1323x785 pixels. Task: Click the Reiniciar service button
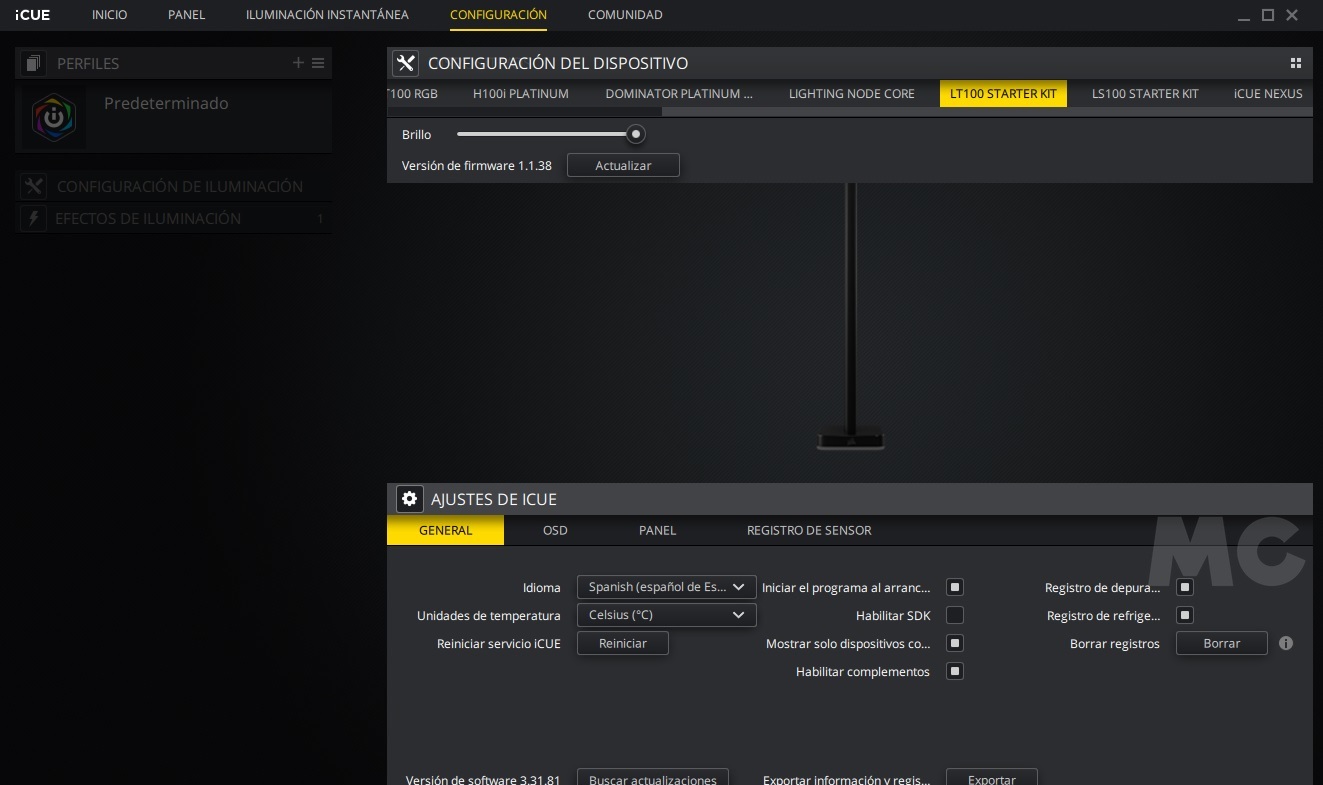tap(622, 643)
